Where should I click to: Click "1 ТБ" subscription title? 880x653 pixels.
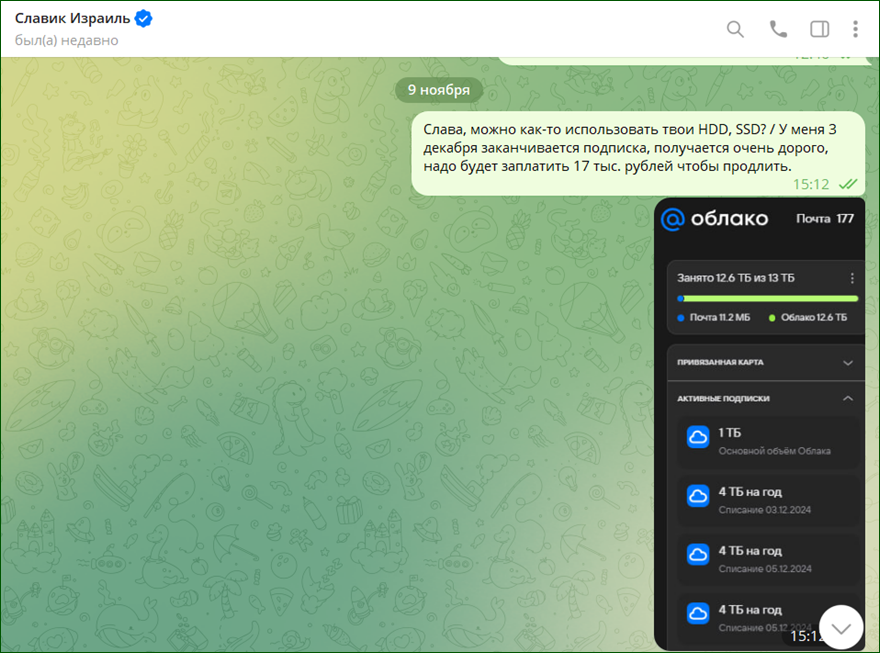(x=730, y=433)
